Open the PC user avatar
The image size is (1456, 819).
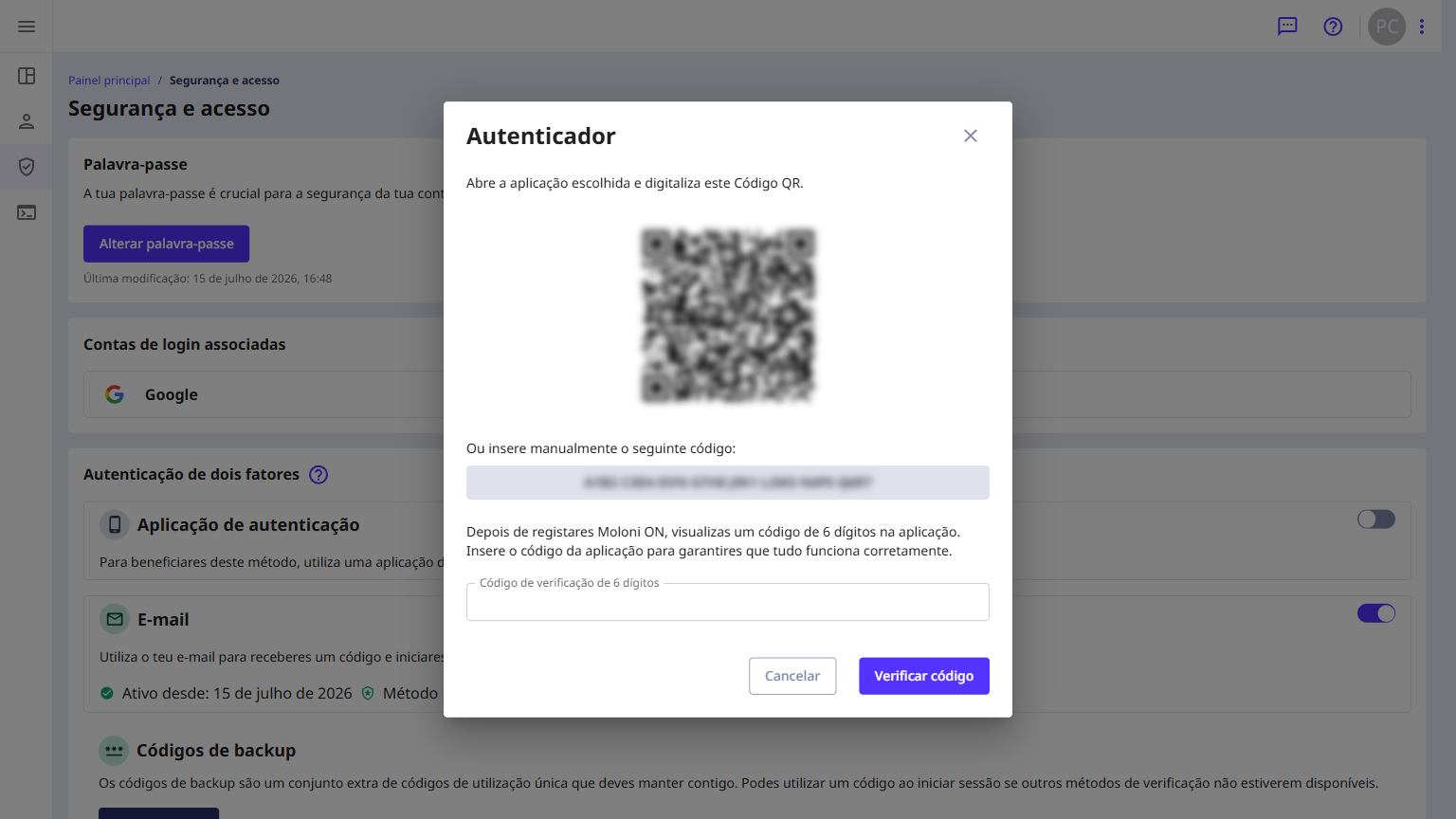[x=1387, y=27]
